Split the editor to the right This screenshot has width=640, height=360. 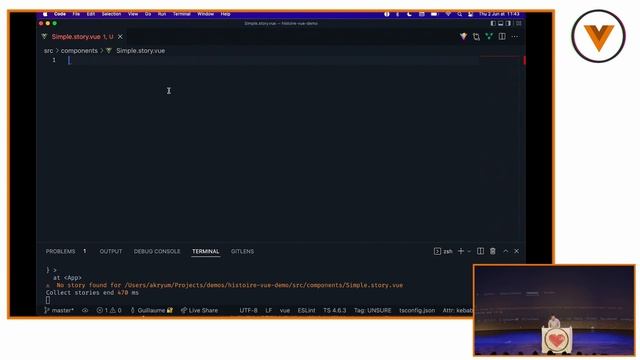coord(502,37)
